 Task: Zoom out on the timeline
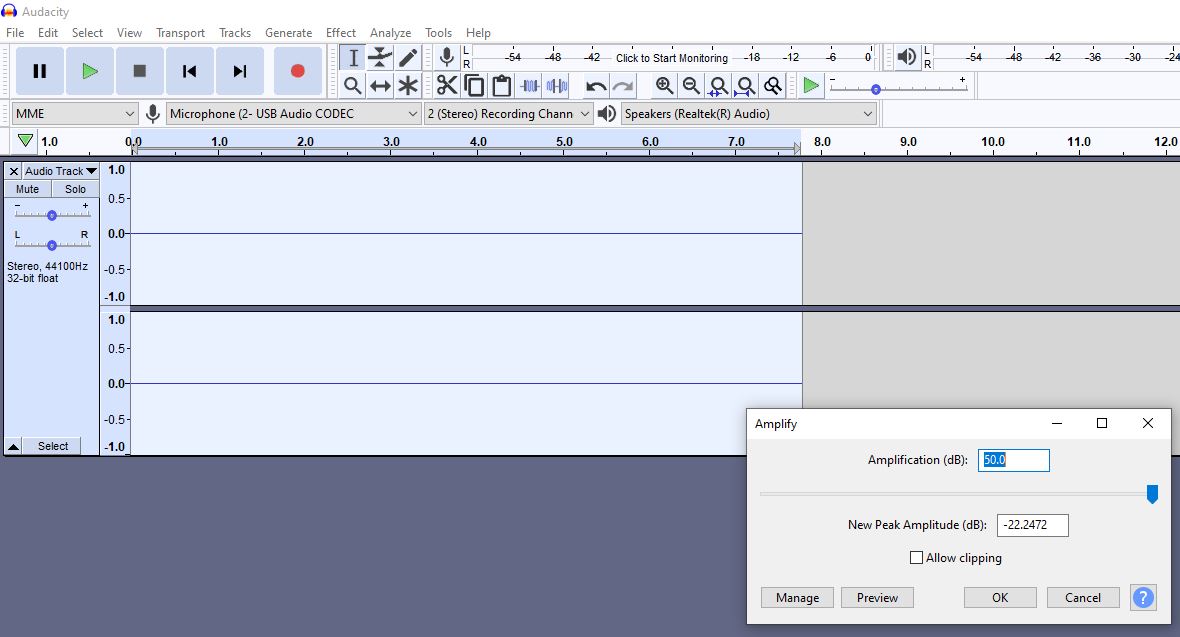[691, 86]
